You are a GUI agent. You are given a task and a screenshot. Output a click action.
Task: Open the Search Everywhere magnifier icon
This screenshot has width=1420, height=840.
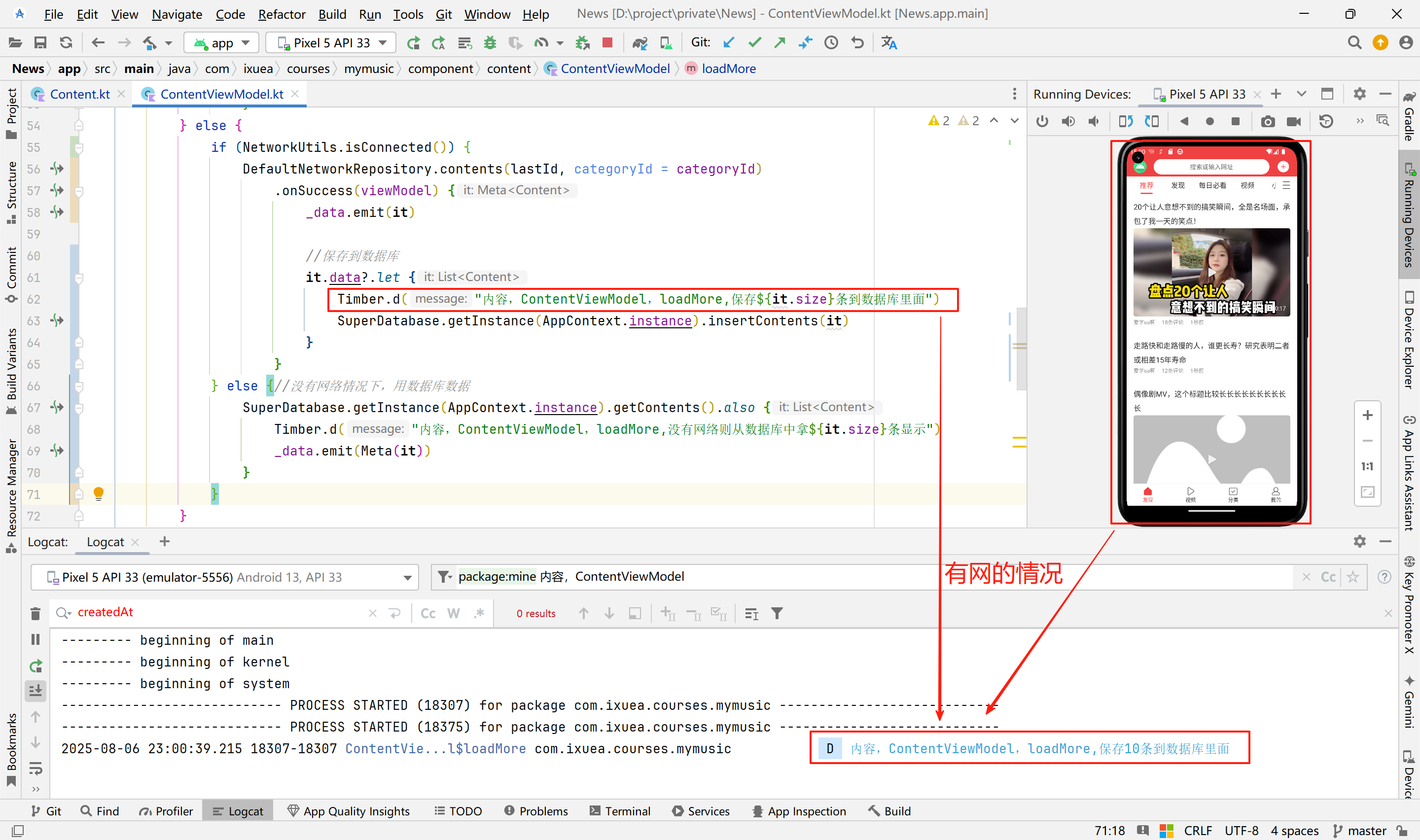[1354, 42]
